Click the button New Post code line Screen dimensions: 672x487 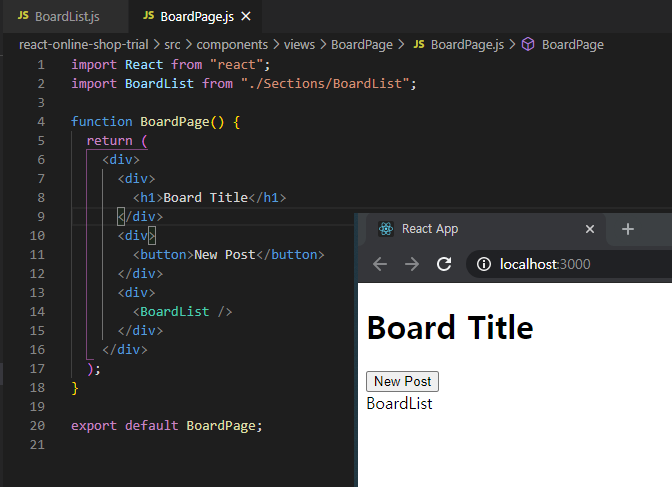(229, 255)
